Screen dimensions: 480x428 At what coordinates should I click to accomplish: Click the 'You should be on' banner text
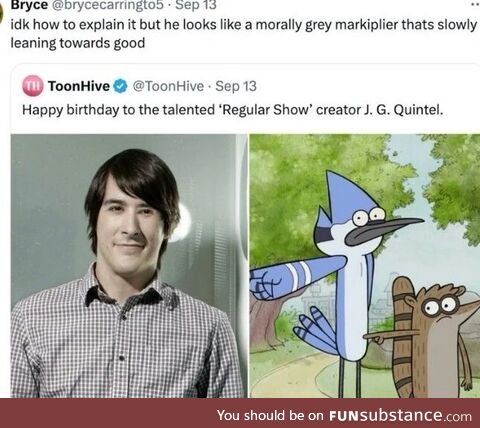coord(270,415)
